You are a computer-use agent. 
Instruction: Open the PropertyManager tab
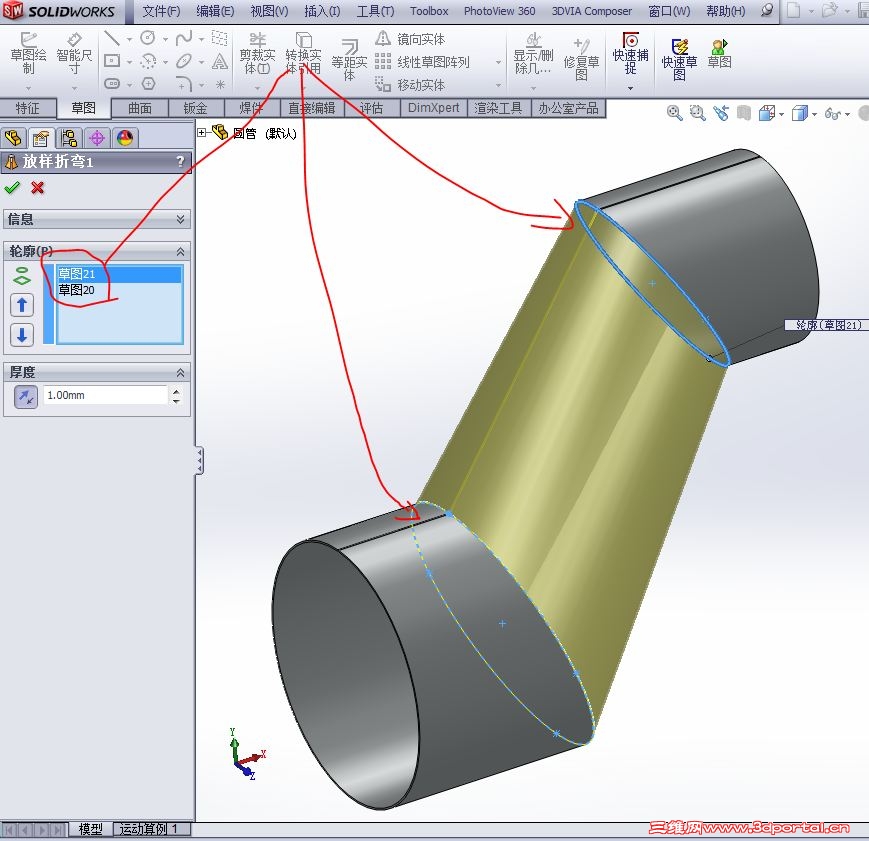[x=41, y=137]
